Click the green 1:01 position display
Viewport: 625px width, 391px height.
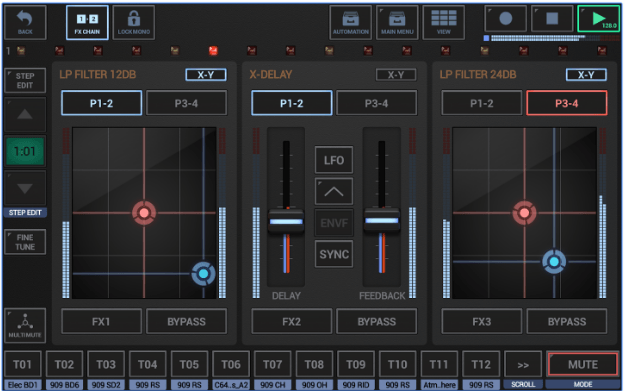[x=25, y=151]
